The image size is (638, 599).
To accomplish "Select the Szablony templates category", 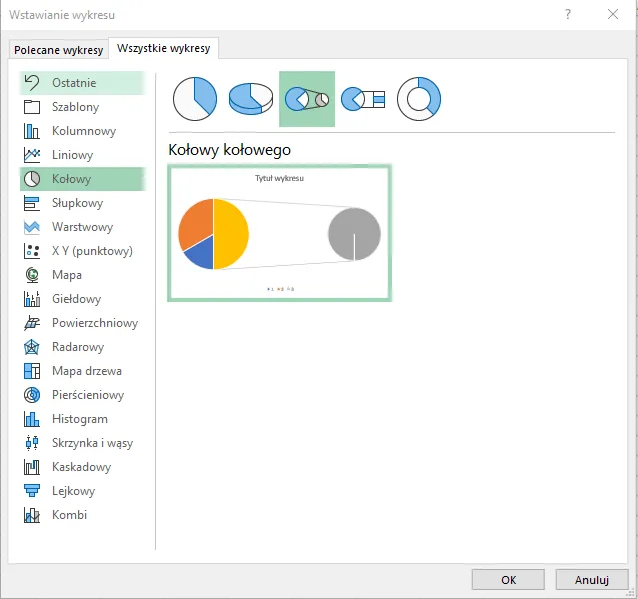I will pos(75,107).
